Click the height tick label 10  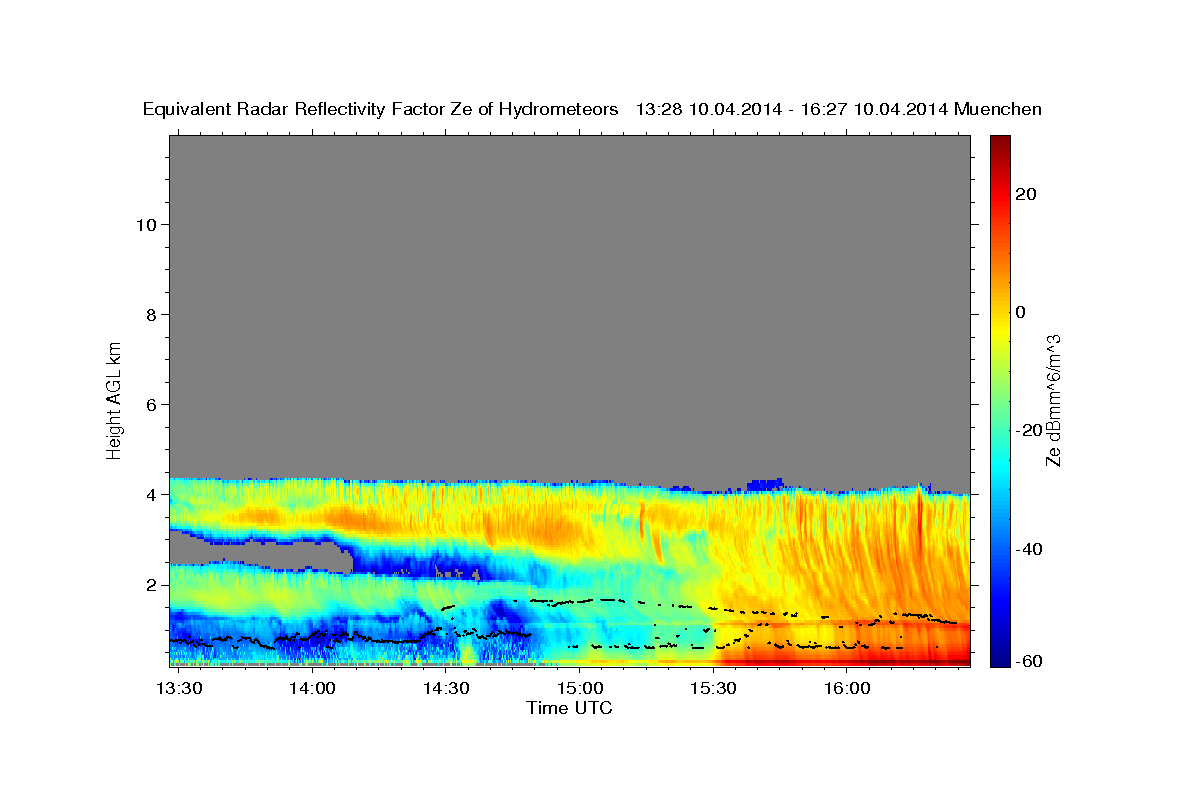coord(146,224)
